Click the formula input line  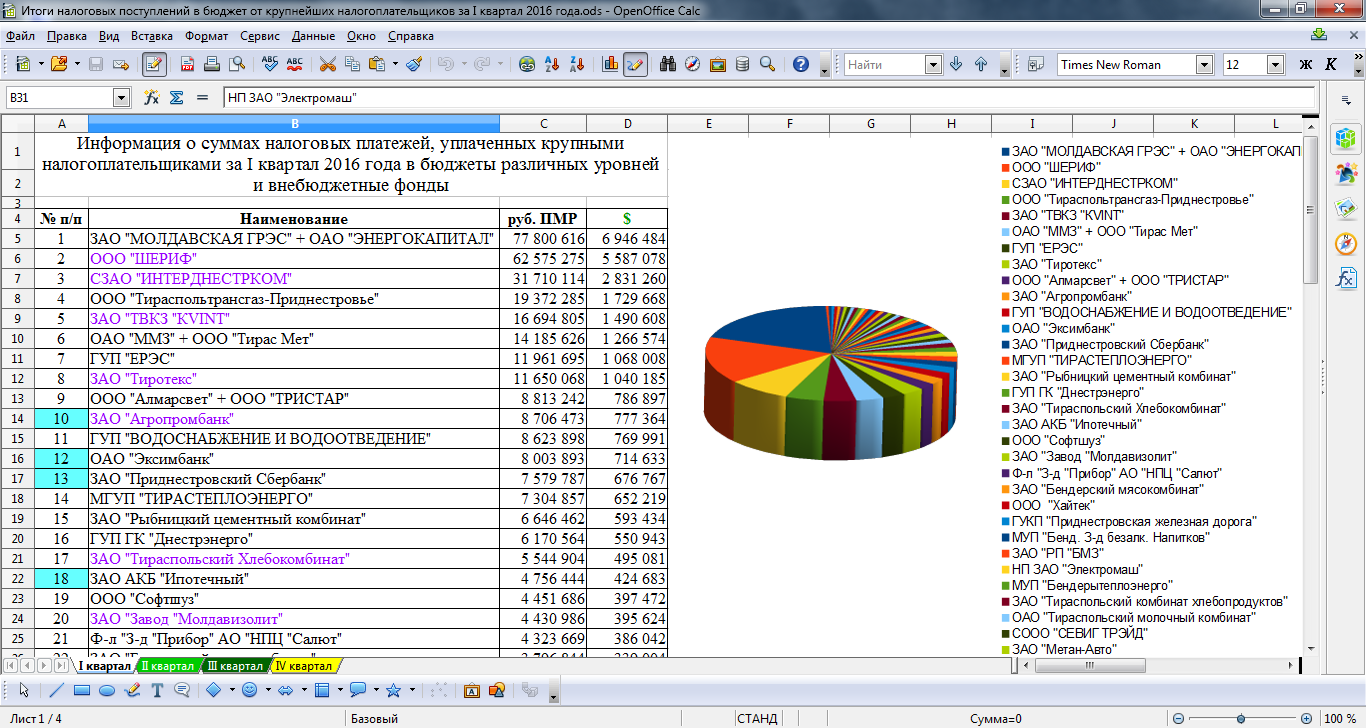tap(768, 98)
